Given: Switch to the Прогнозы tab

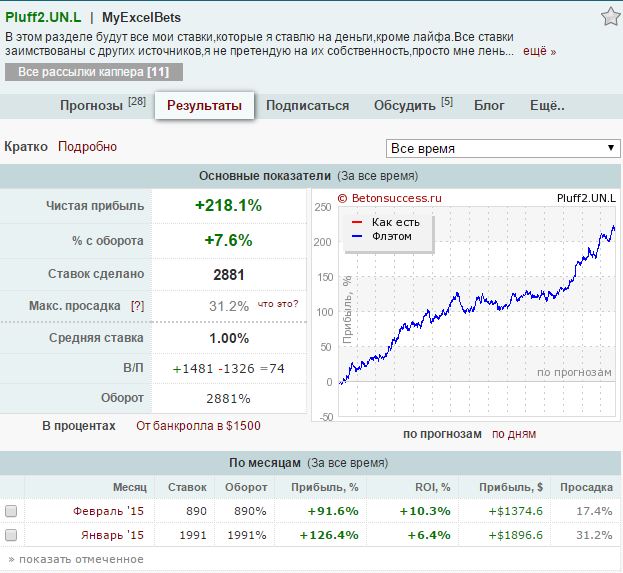Looking at the screenshot, I should [103, 105].
